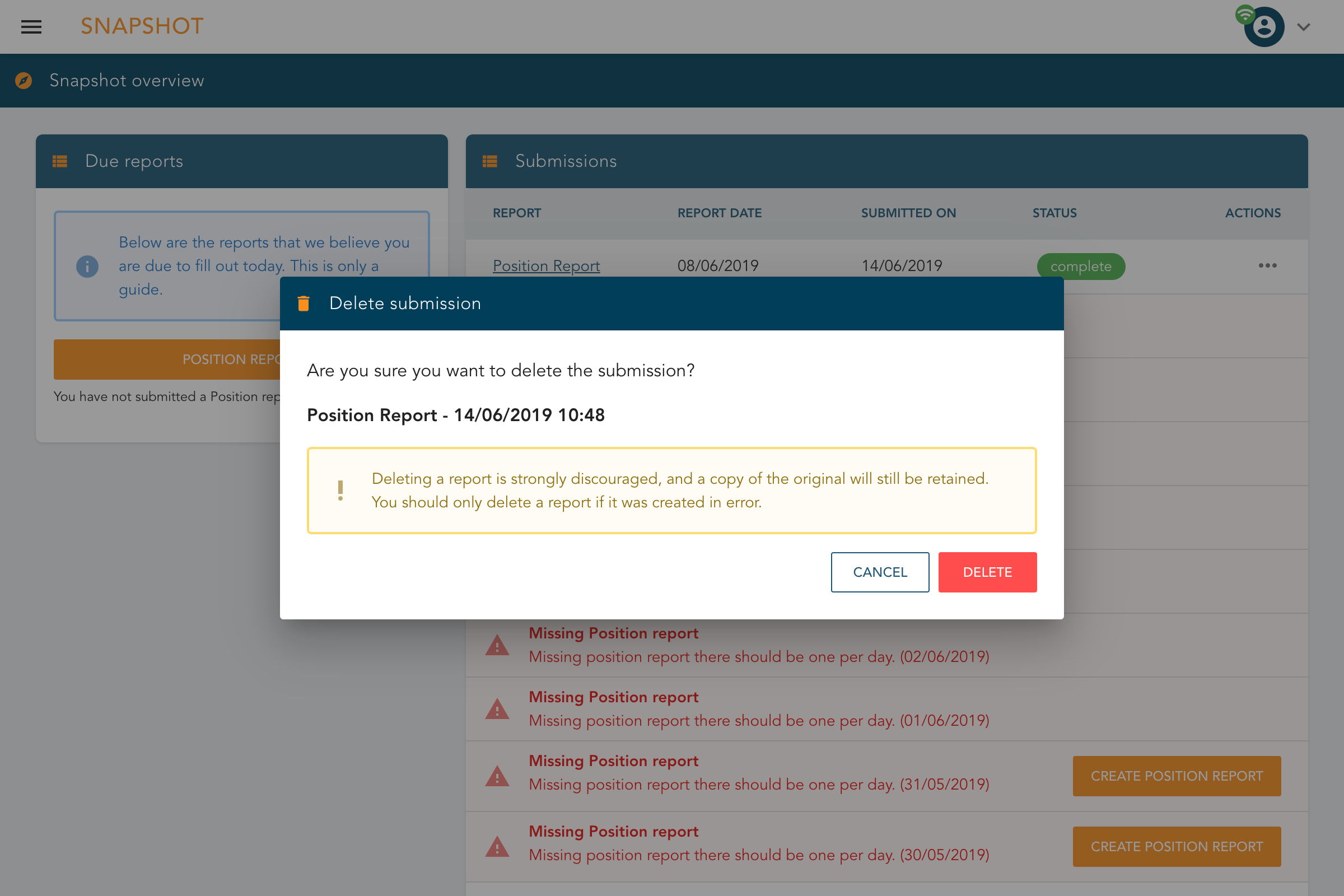Click CANCEL to dismiss delete dialog
1344x896 pixels.
879,572
